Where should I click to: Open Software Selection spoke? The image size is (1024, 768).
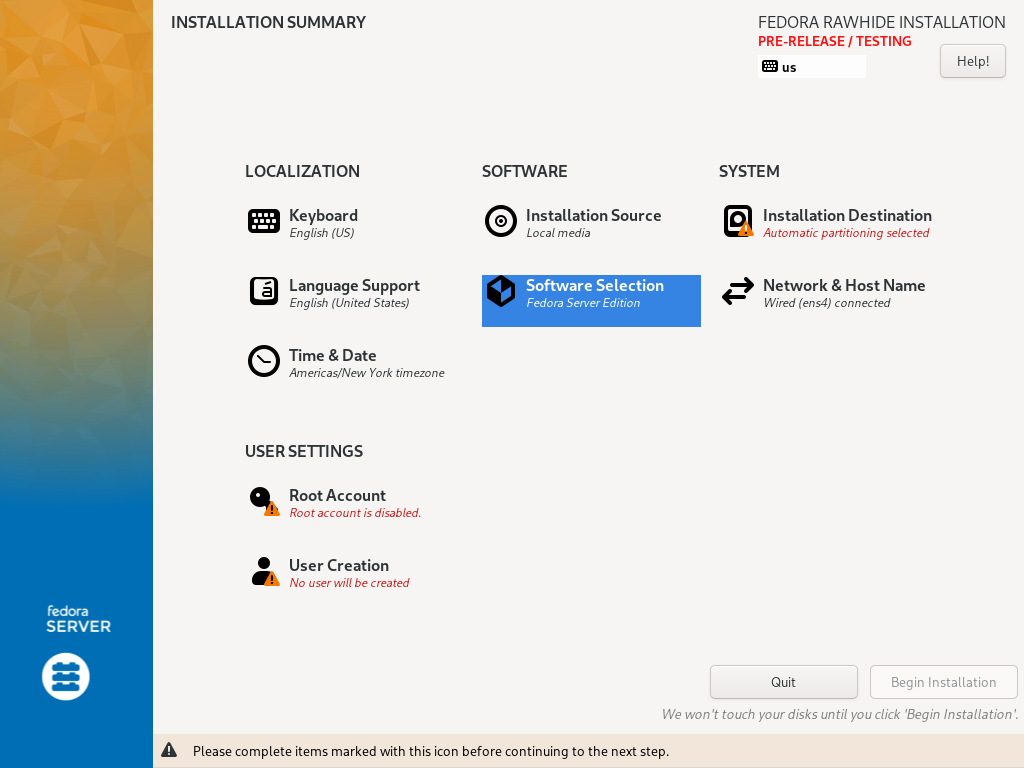591,300
